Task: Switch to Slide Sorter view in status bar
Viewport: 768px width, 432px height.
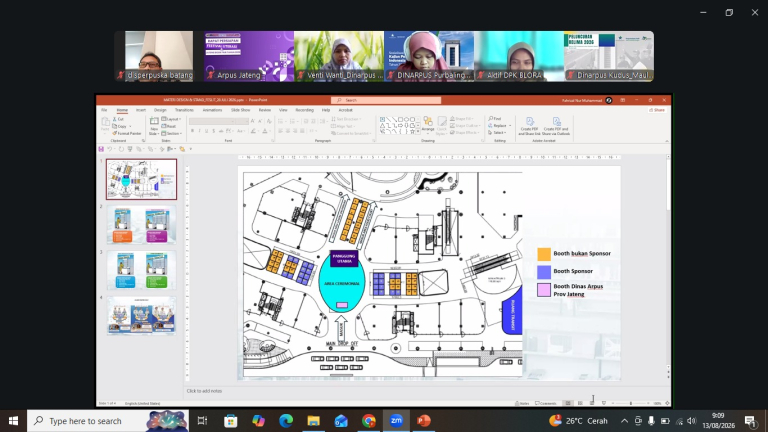Action: 580,403
